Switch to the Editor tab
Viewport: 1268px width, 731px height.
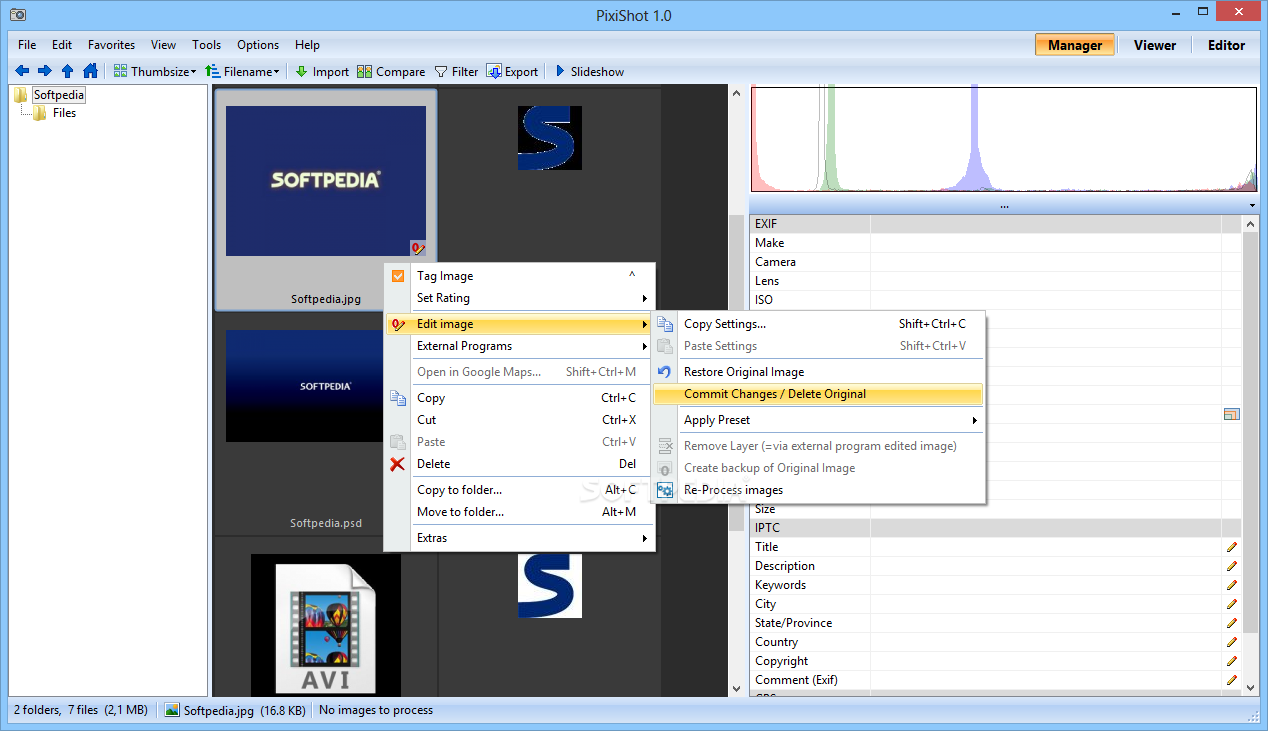[x=1226, y=45]
